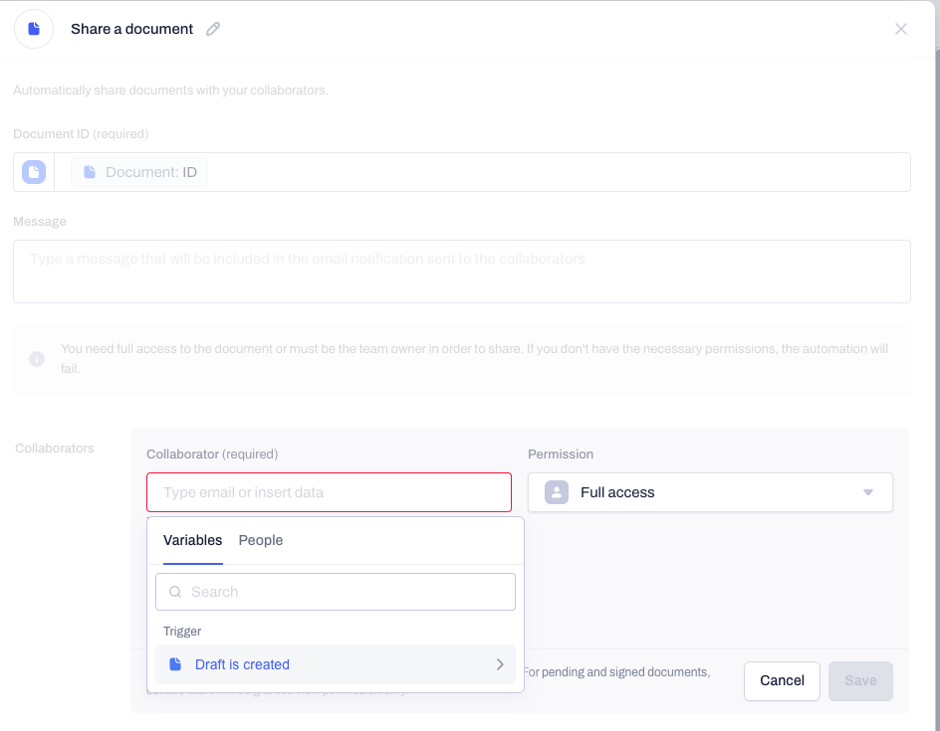Click the document icon beside Document ID field

[34, 172]
